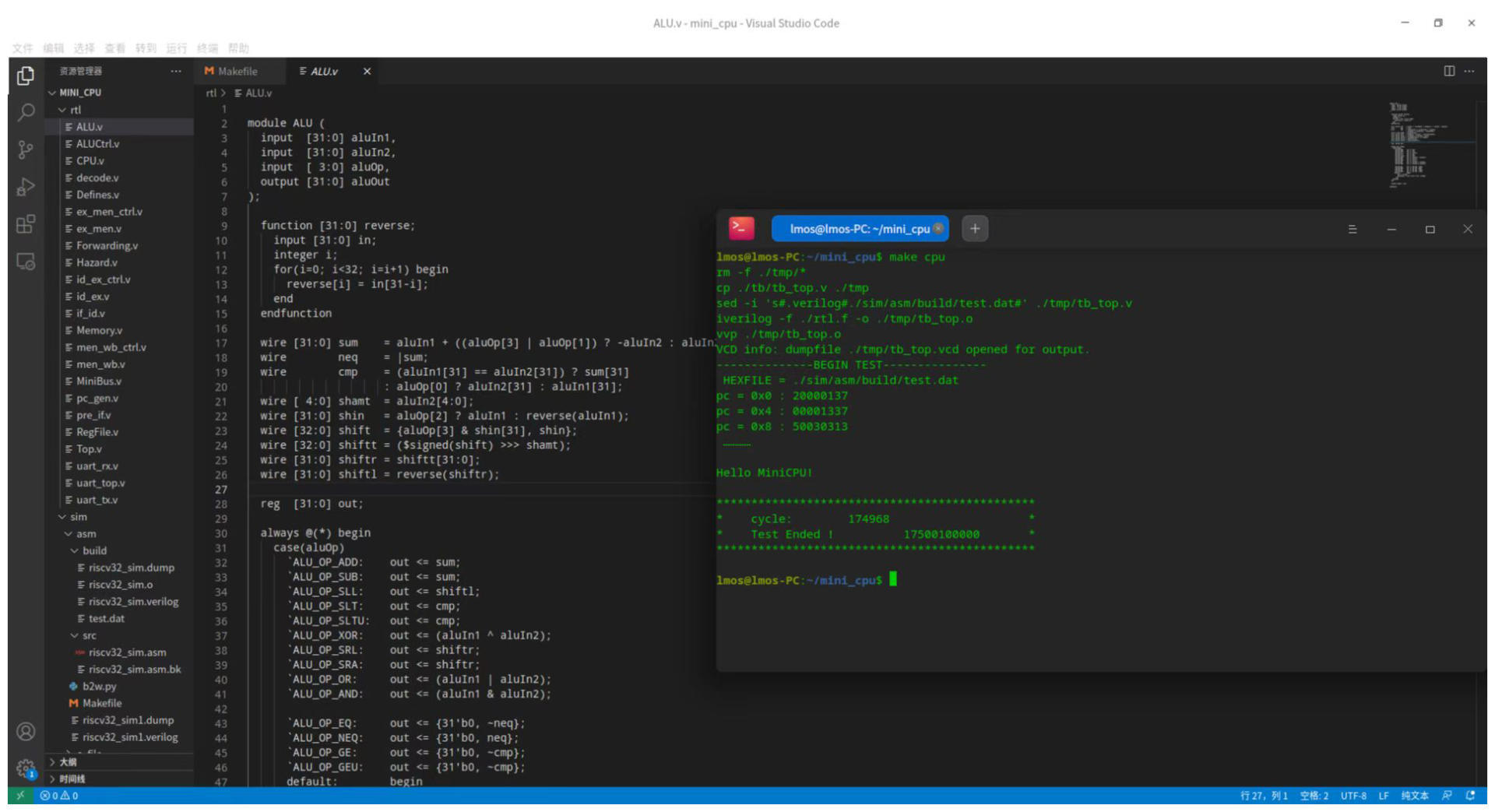Viewport: 1495px width, 812px height.
Task: Click the UTF-8 encoding in status bar
Action: (1353, 796)
